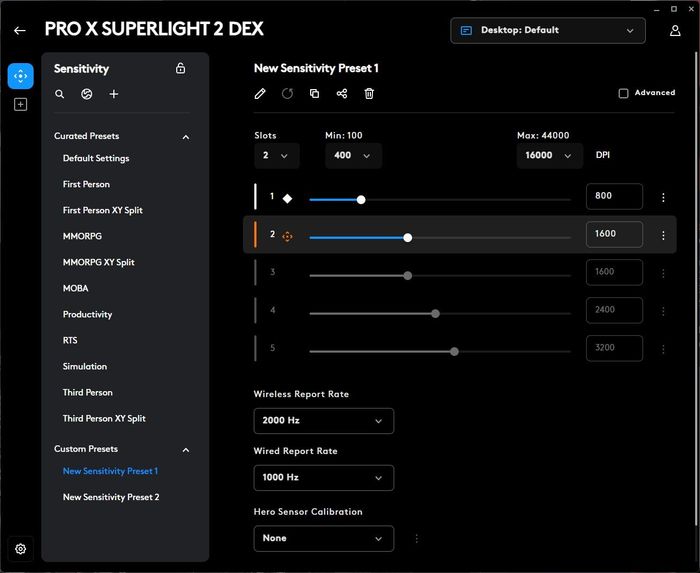700x573 pixels.
Task: Reset the preset with the circular arrow
Action: click(288, 94)
